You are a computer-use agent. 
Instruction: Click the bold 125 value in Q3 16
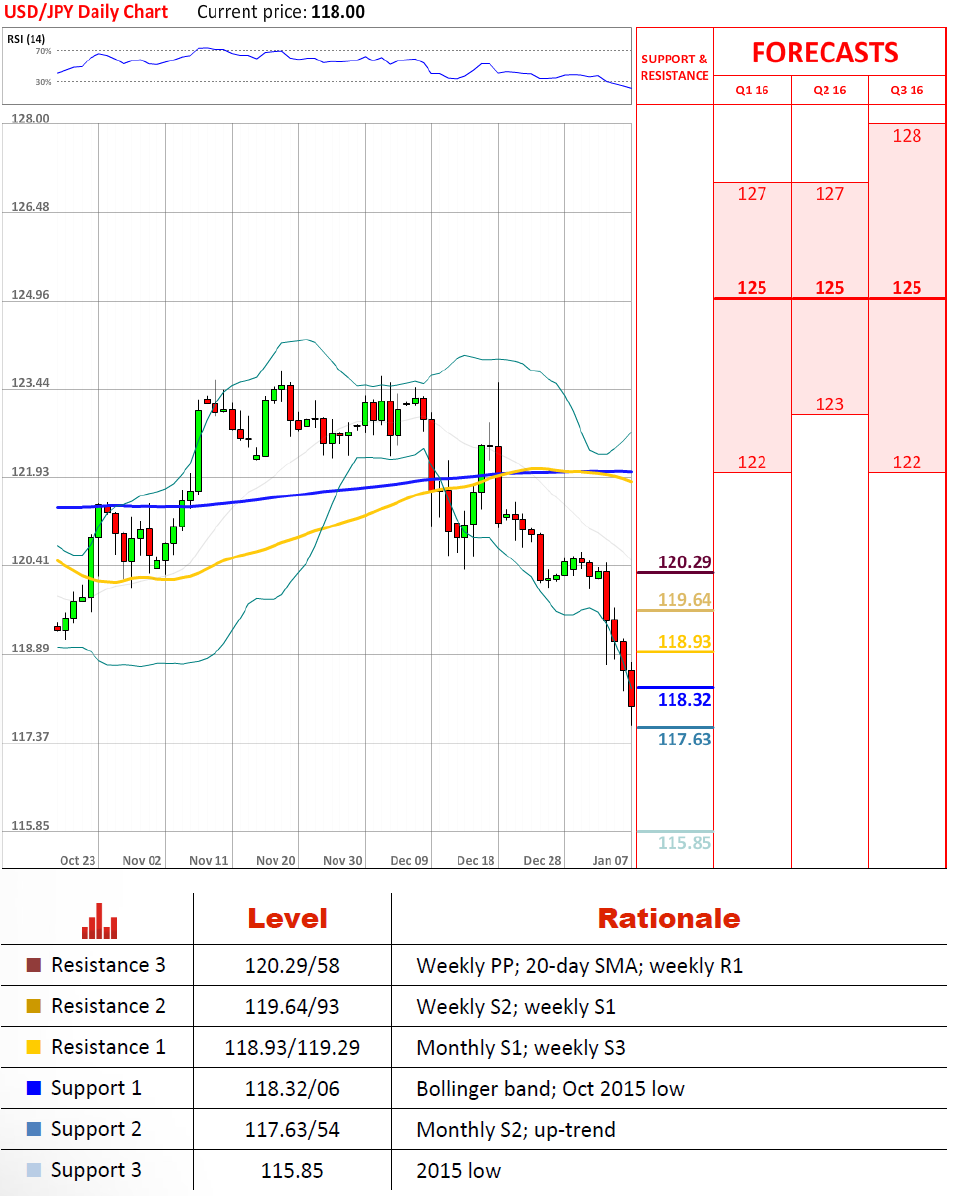(x=907, y=288)
